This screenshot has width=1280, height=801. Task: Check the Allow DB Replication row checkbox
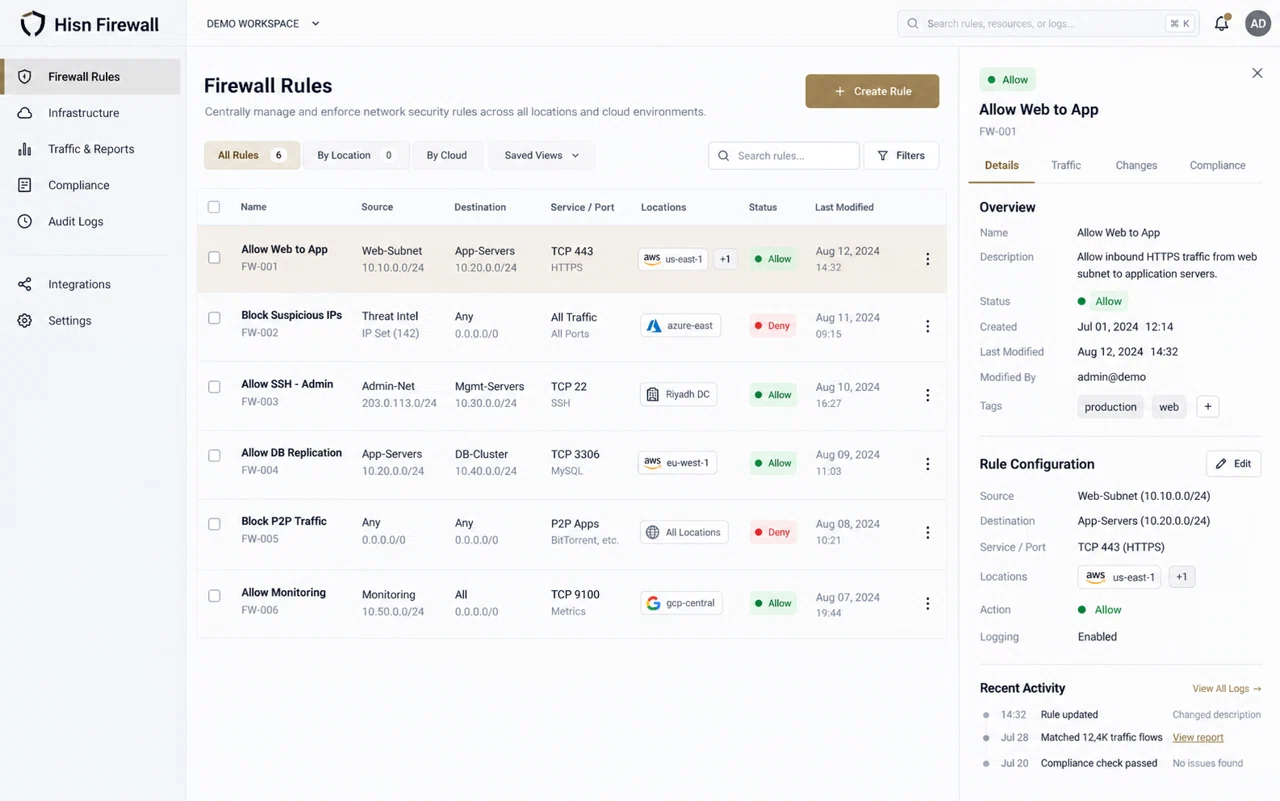coord(214,455)
